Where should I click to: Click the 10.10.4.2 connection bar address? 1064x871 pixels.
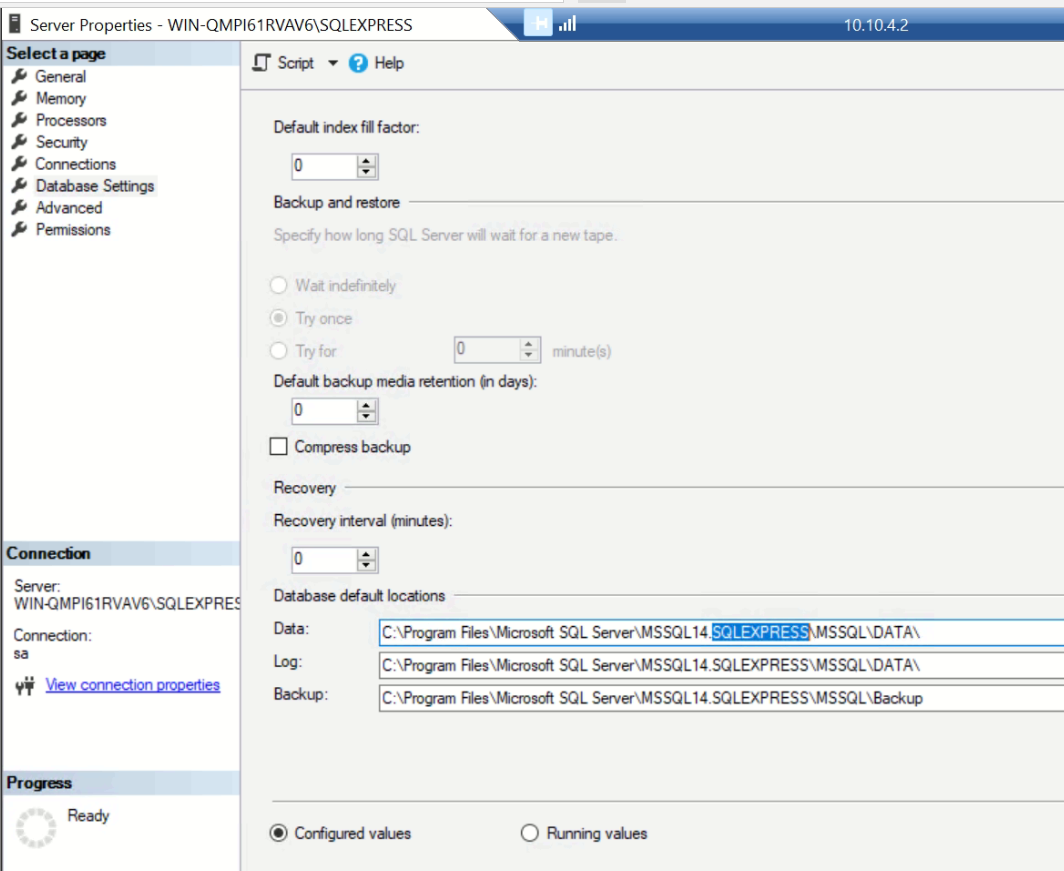(875, 25)
